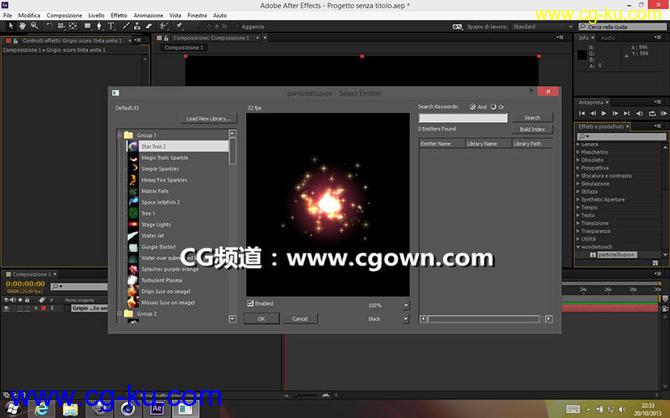Viewport: 670px width, 418px height.
Task: Open the Animazione menu
Action: click(148, 15)
